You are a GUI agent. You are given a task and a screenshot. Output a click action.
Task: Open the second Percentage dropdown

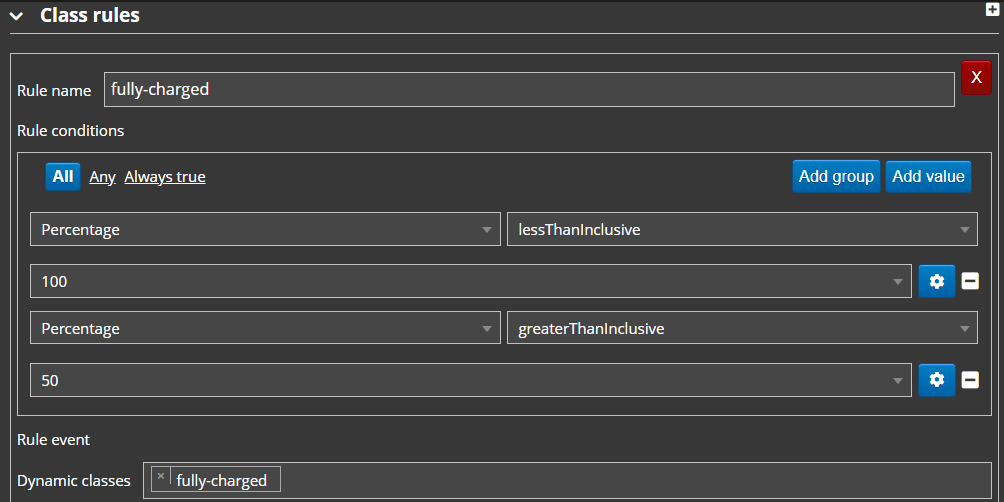[x=265, y=328]
